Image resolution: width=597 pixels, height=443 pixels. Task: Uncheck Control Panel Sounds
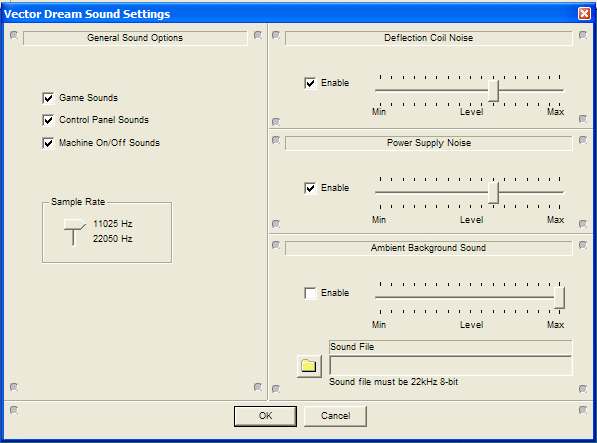click(x=48, y=120)
